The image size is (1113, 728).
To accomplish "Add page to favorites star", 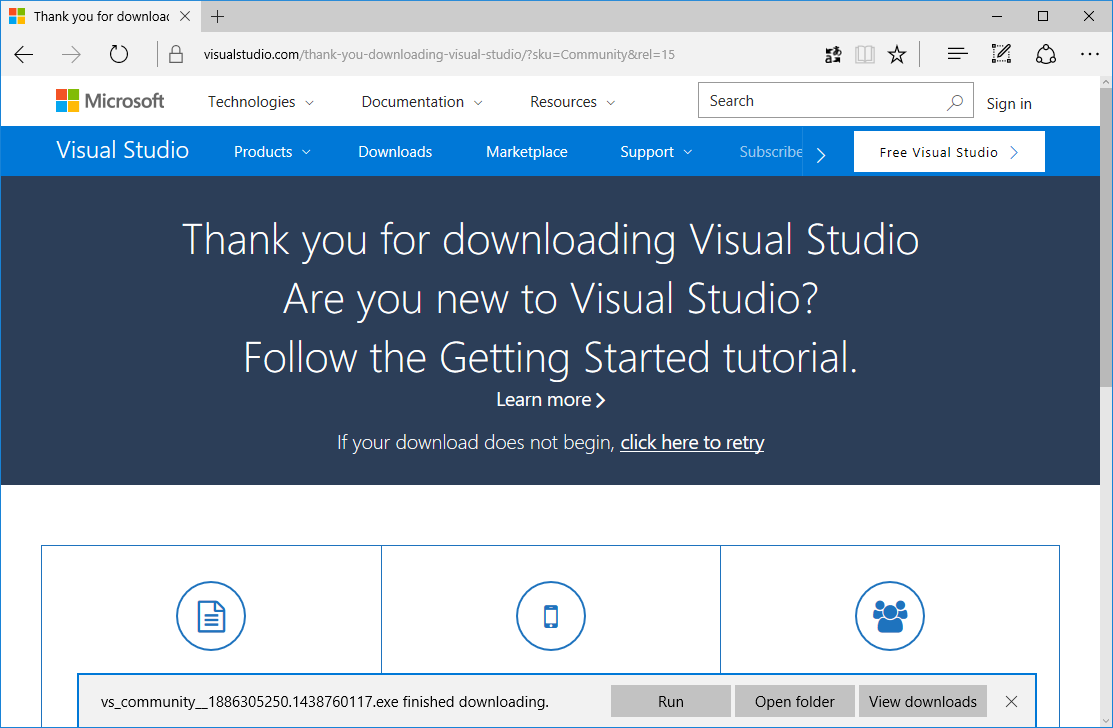I will click(897, 55).
